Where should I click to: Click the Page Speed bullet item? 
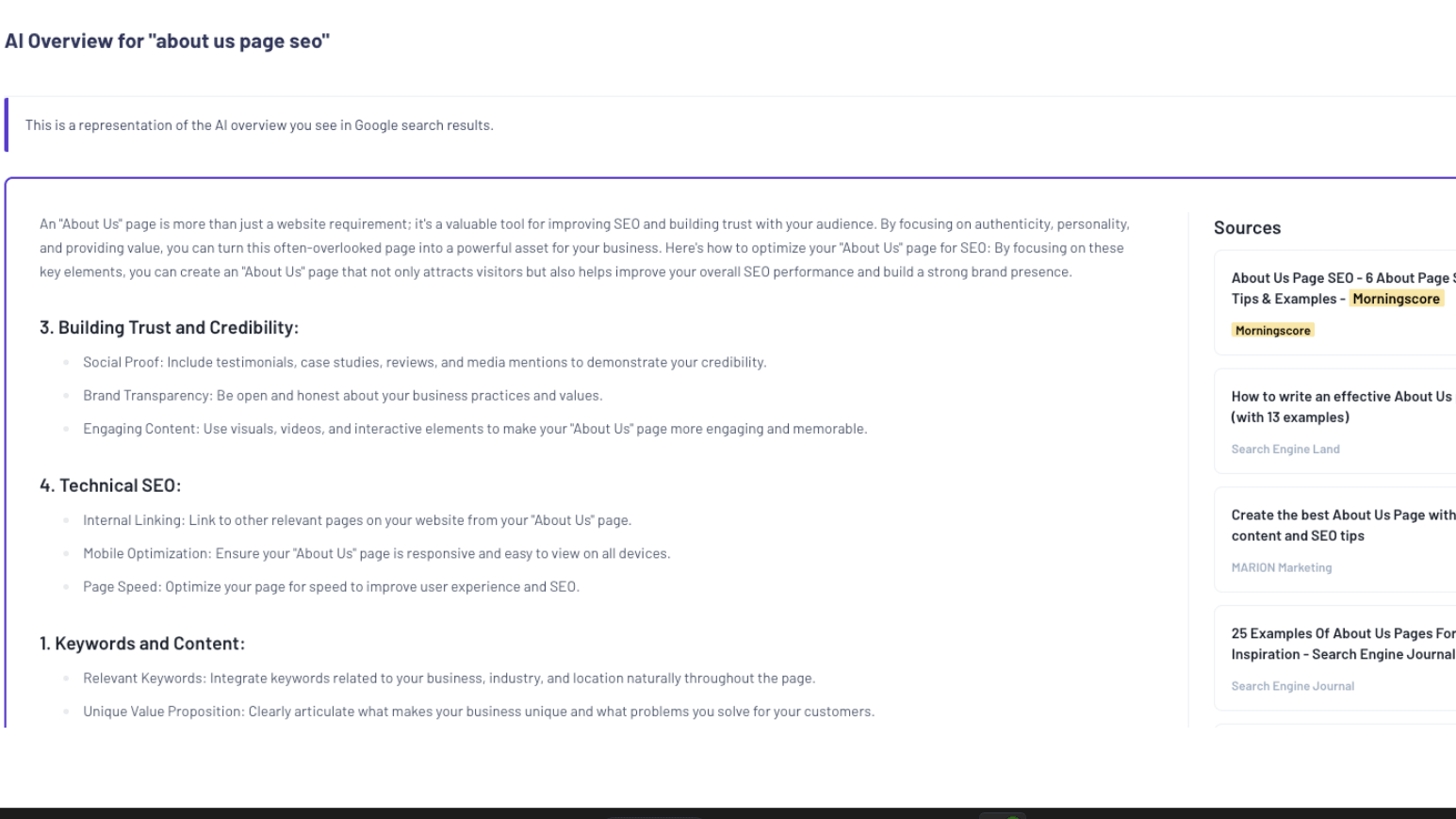tap(332, 585)
